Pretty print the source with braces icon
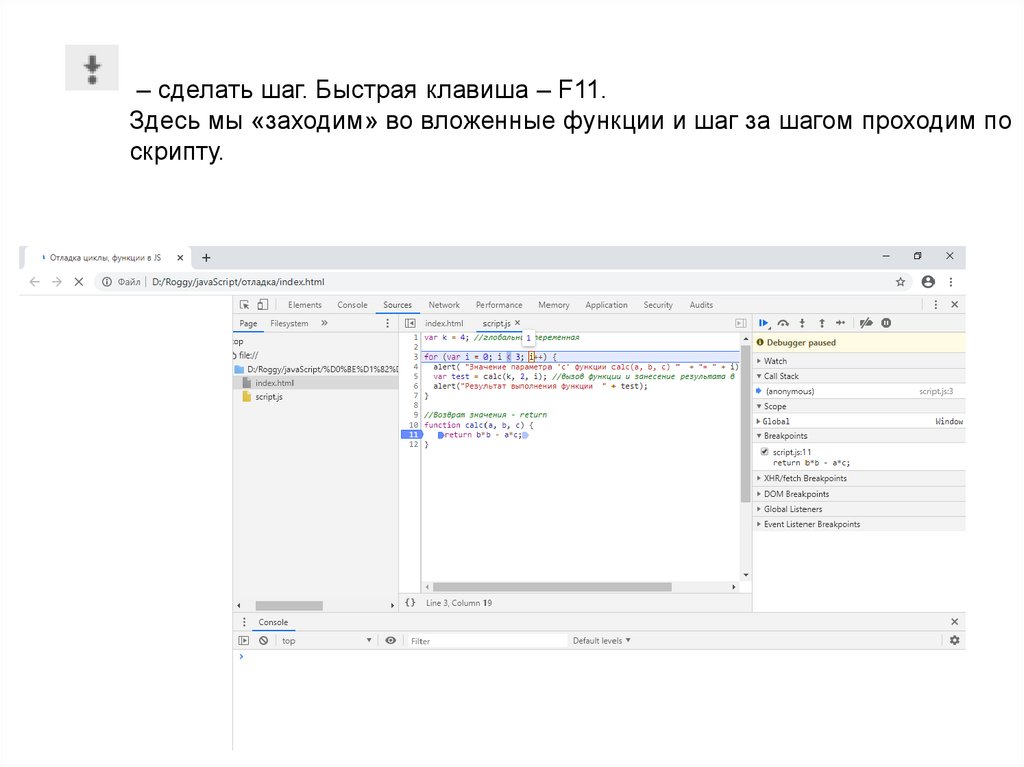 click(410, 603)
